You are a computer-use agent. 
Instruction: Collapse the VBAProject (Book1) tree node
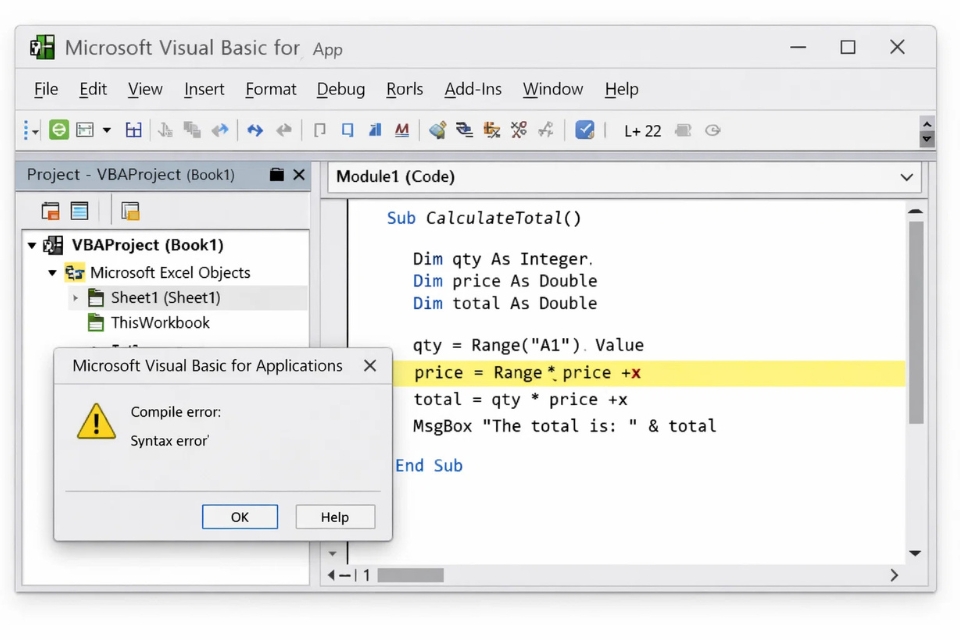33,245
